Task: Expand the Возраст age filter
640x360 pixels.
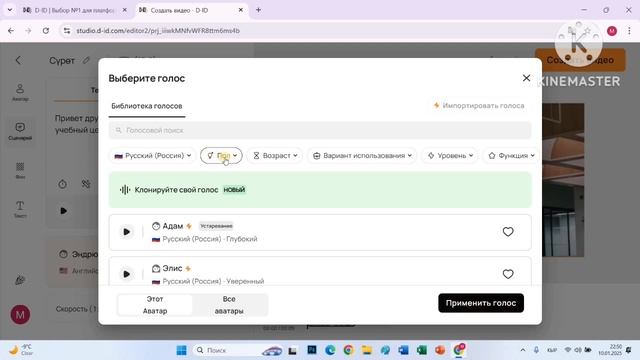Action: coord(275,156)
